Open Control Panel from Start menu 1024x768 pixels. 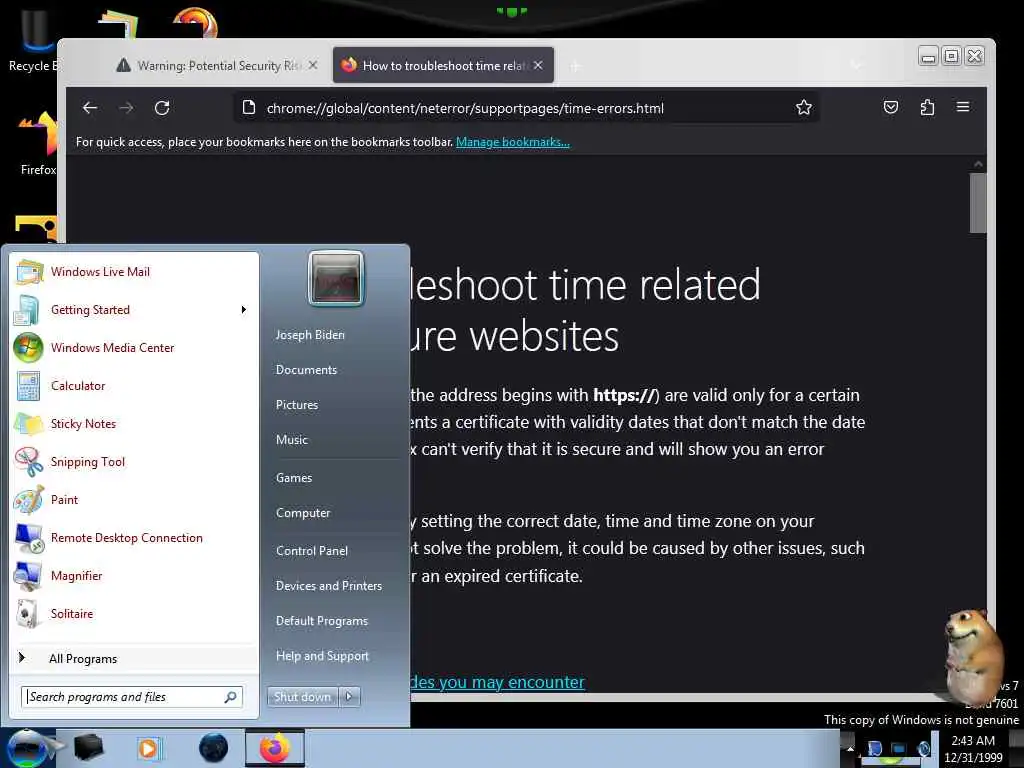click(312, 551)
